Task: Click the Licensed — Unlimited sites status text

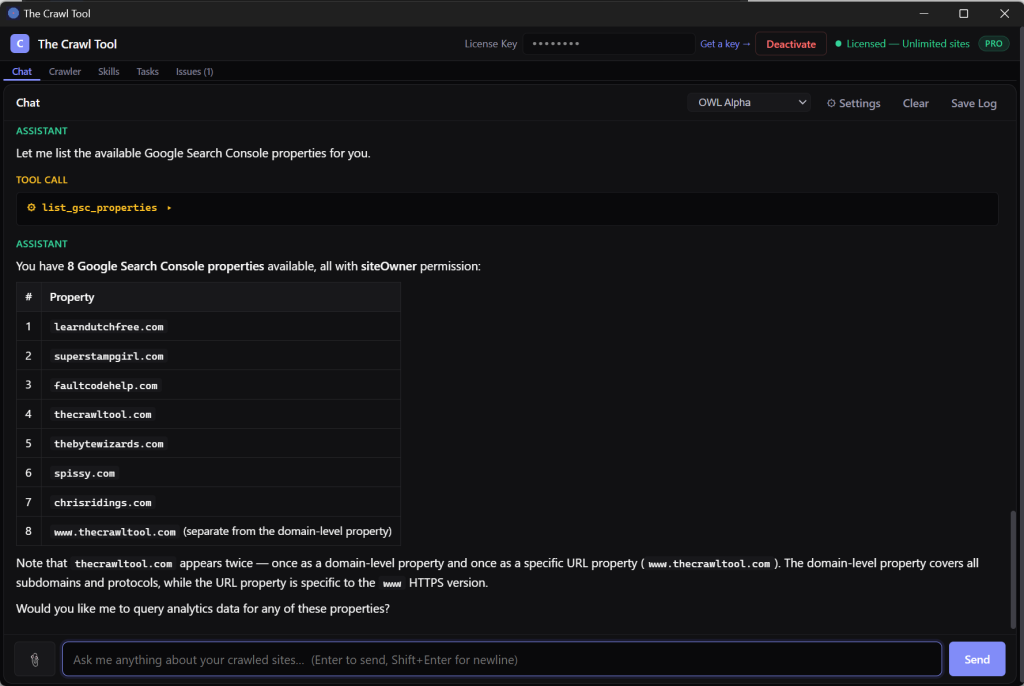Action: [x=908, y=44]
